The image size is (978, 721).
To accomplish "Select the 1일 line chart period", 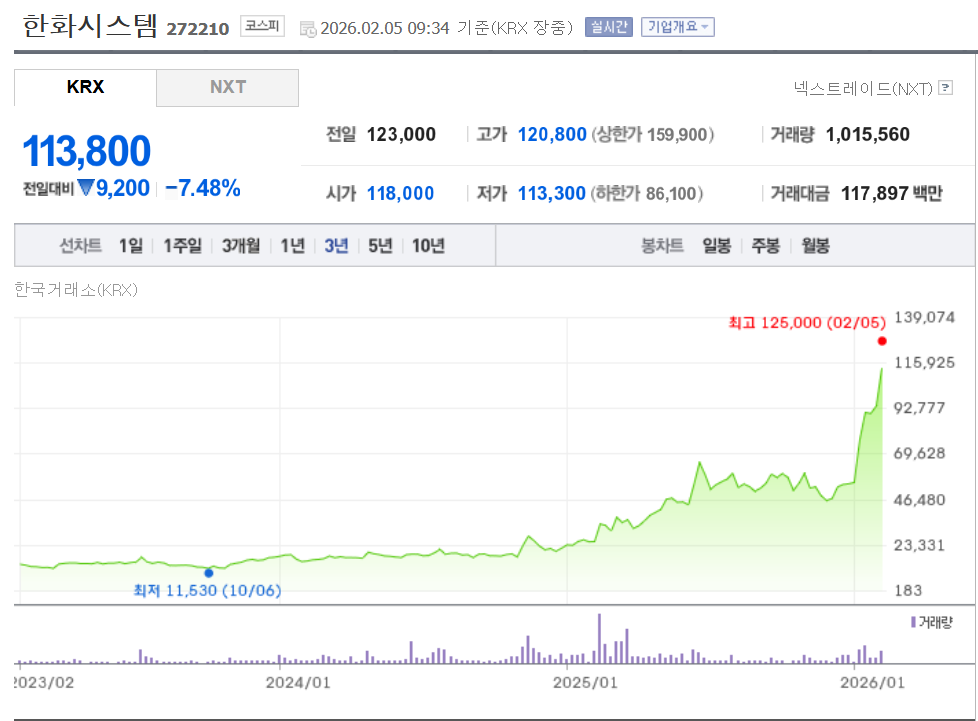I will (x=131, y=246).
